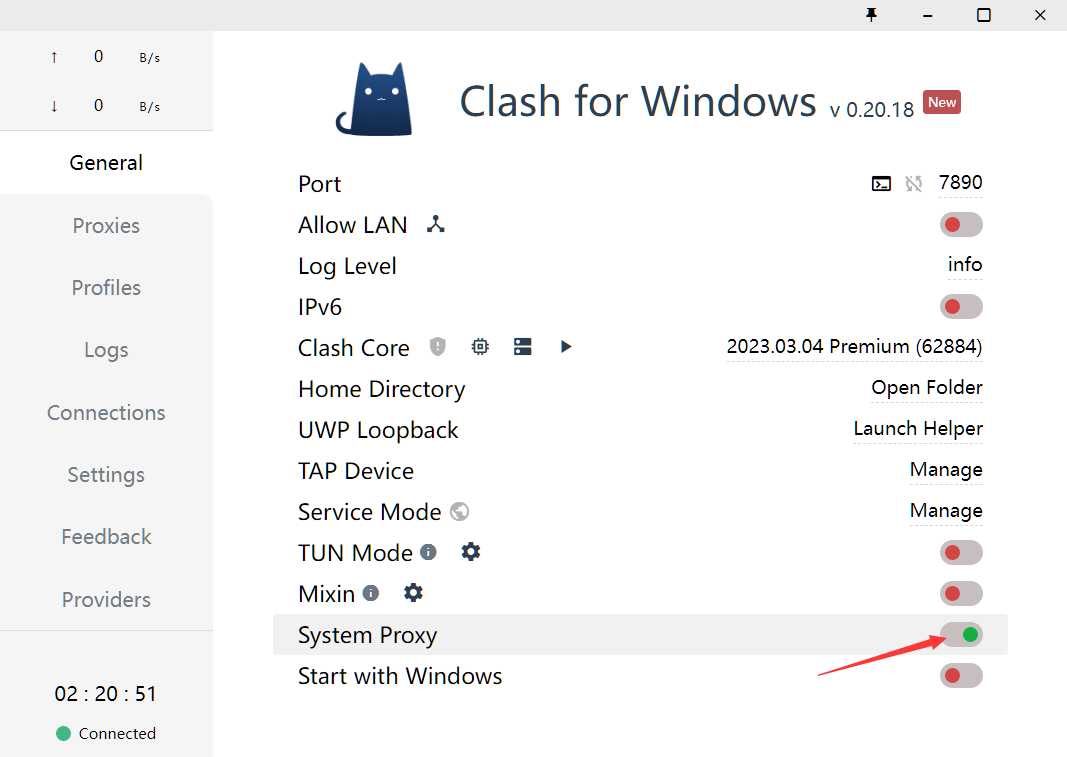The height and width of the screenshot is (757, 1067).
Task: Turn off the System Proxy toggle
Action: coord(961,634)
